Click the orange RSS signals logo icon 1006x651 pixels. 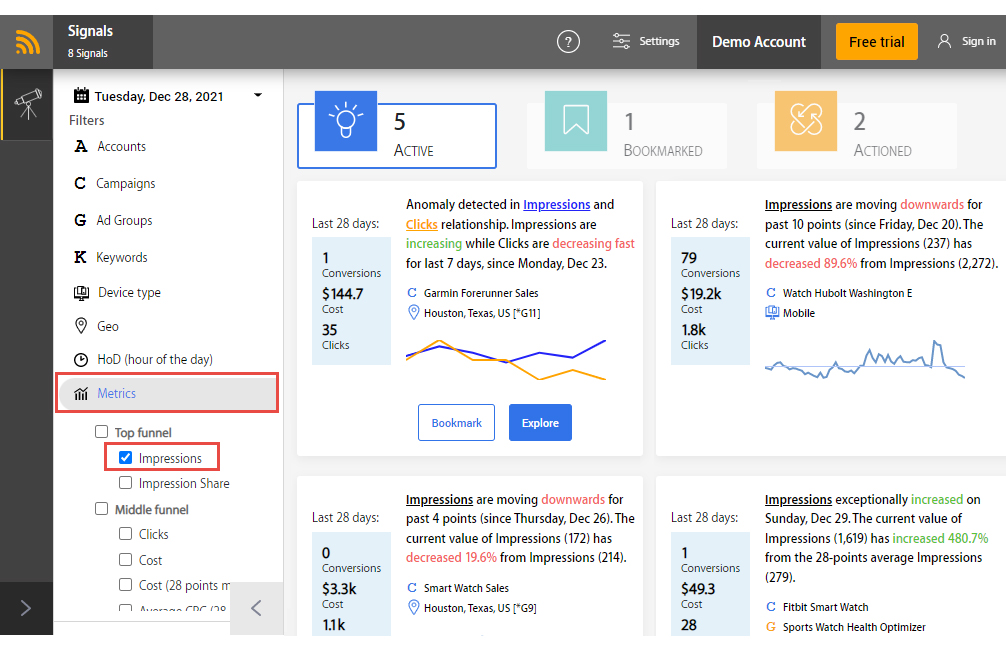[x=27, y=42]
